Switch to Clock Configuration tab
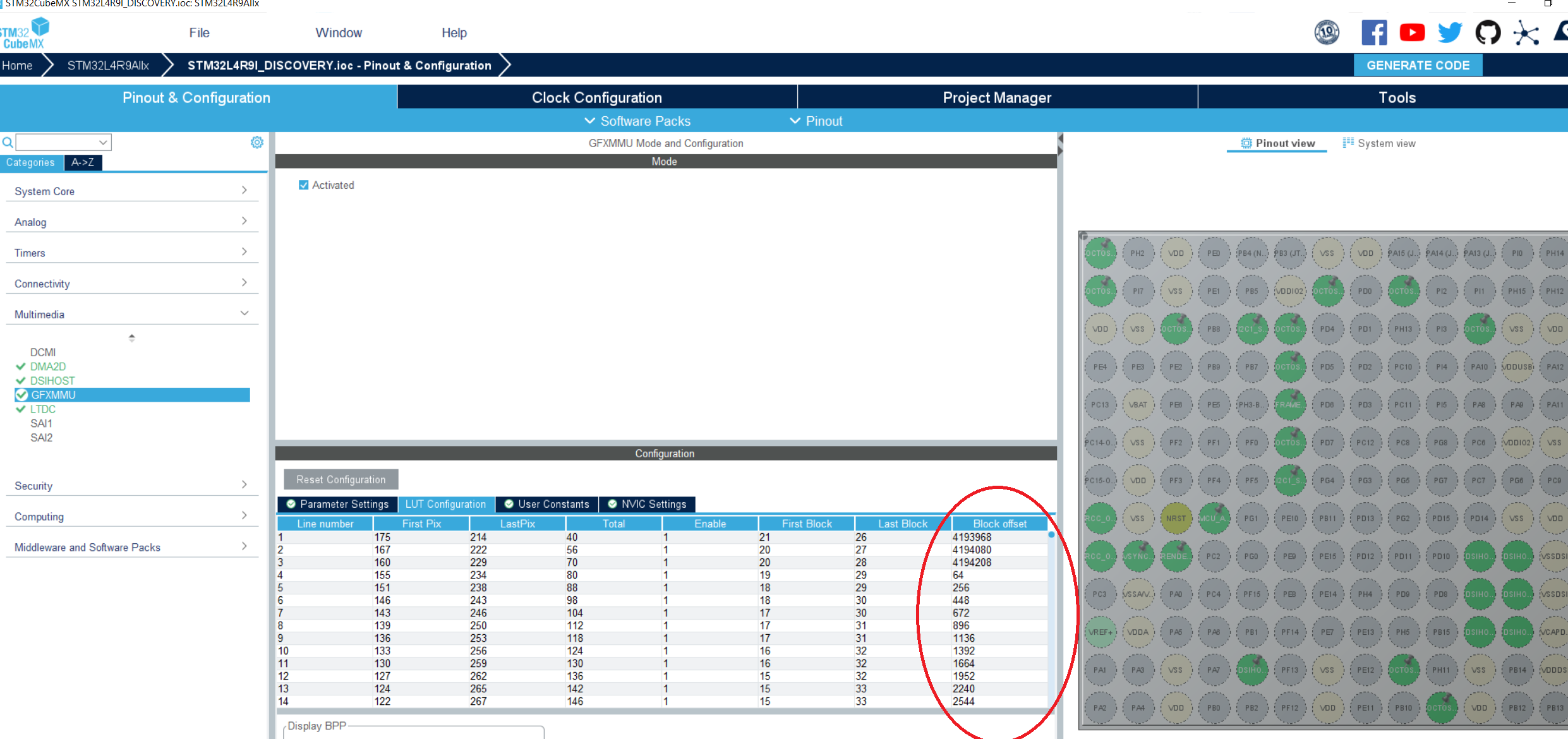Image resolution: width=1568 pixels, height=739 pixels. click(597, 97)
